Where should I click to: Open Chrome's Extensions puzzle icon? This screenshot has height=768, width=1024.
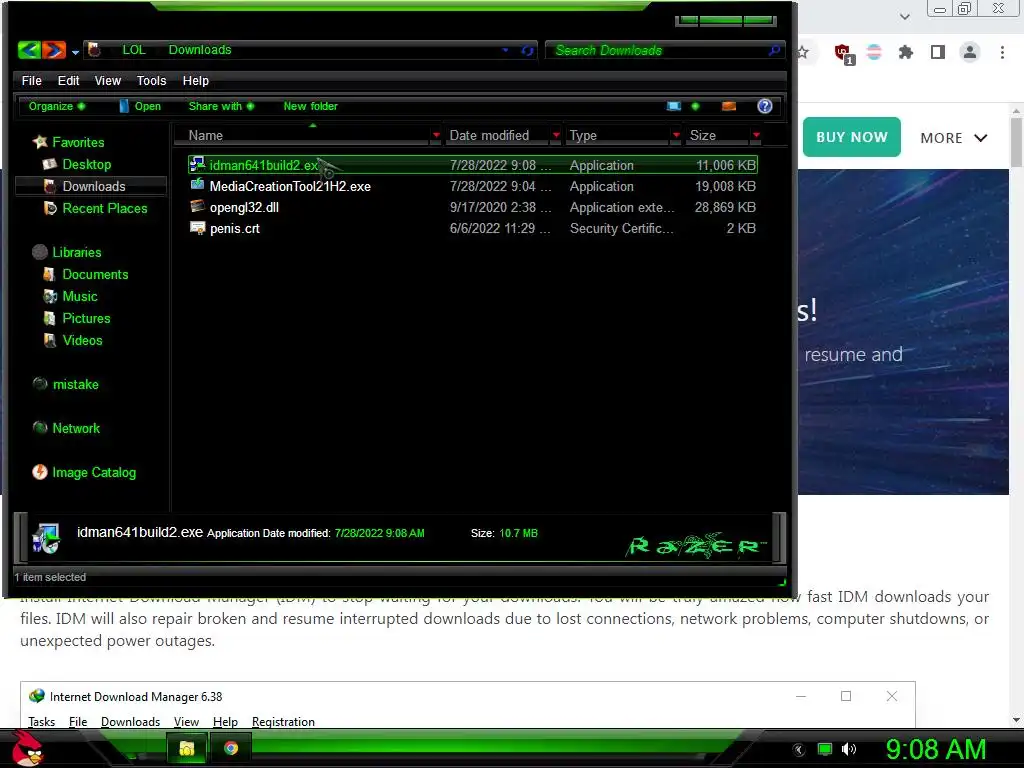(905, 52)
